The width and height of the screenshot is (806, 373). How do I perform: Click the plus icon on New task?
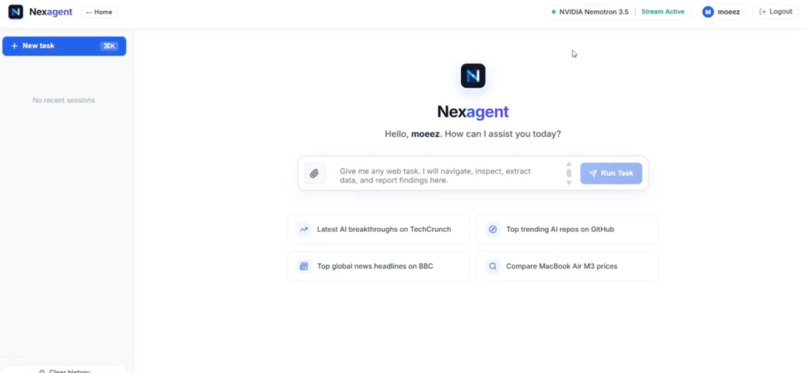click(14, 46)
